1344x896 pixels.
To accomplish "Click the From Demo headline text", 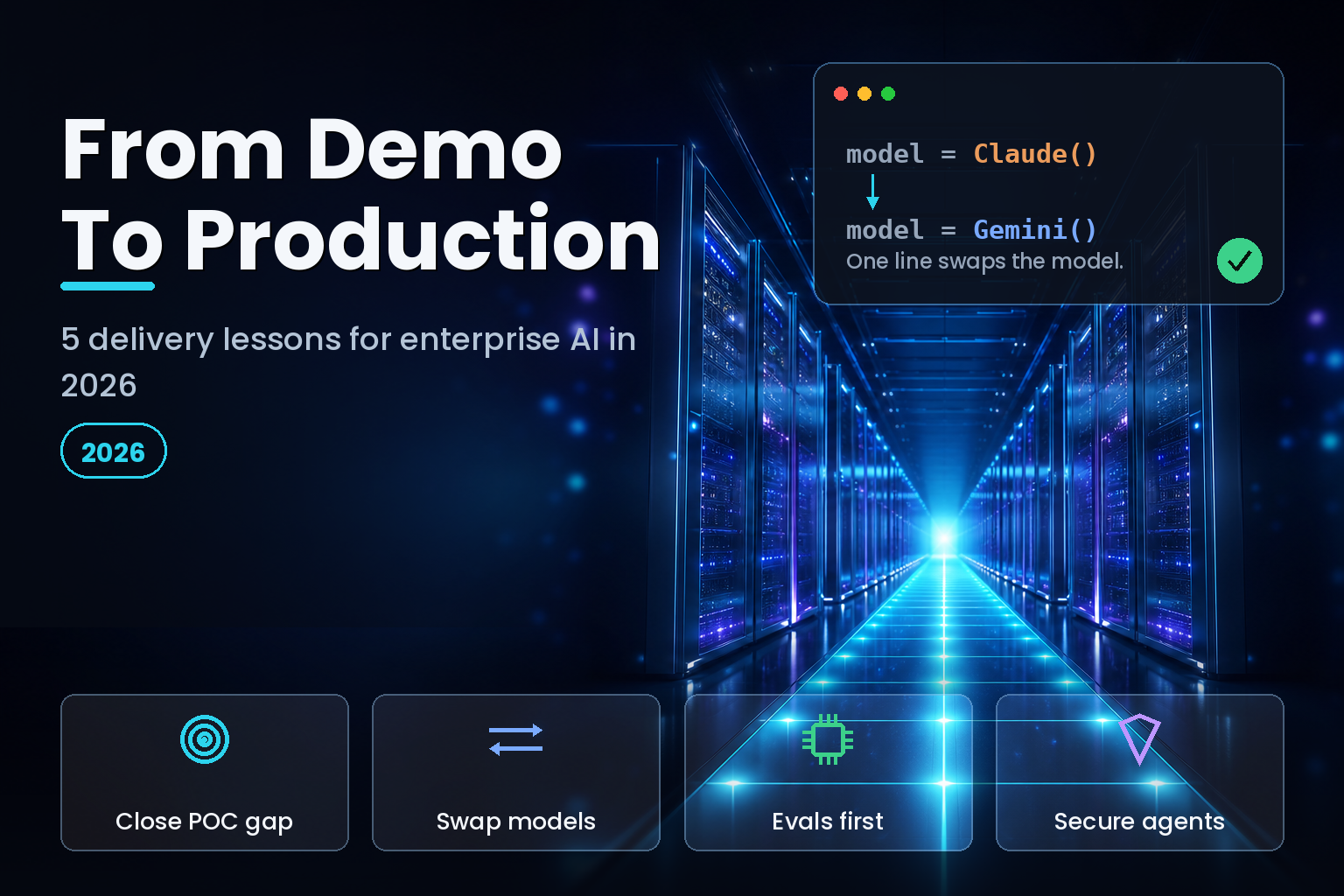I will click(x=312, y=150).
